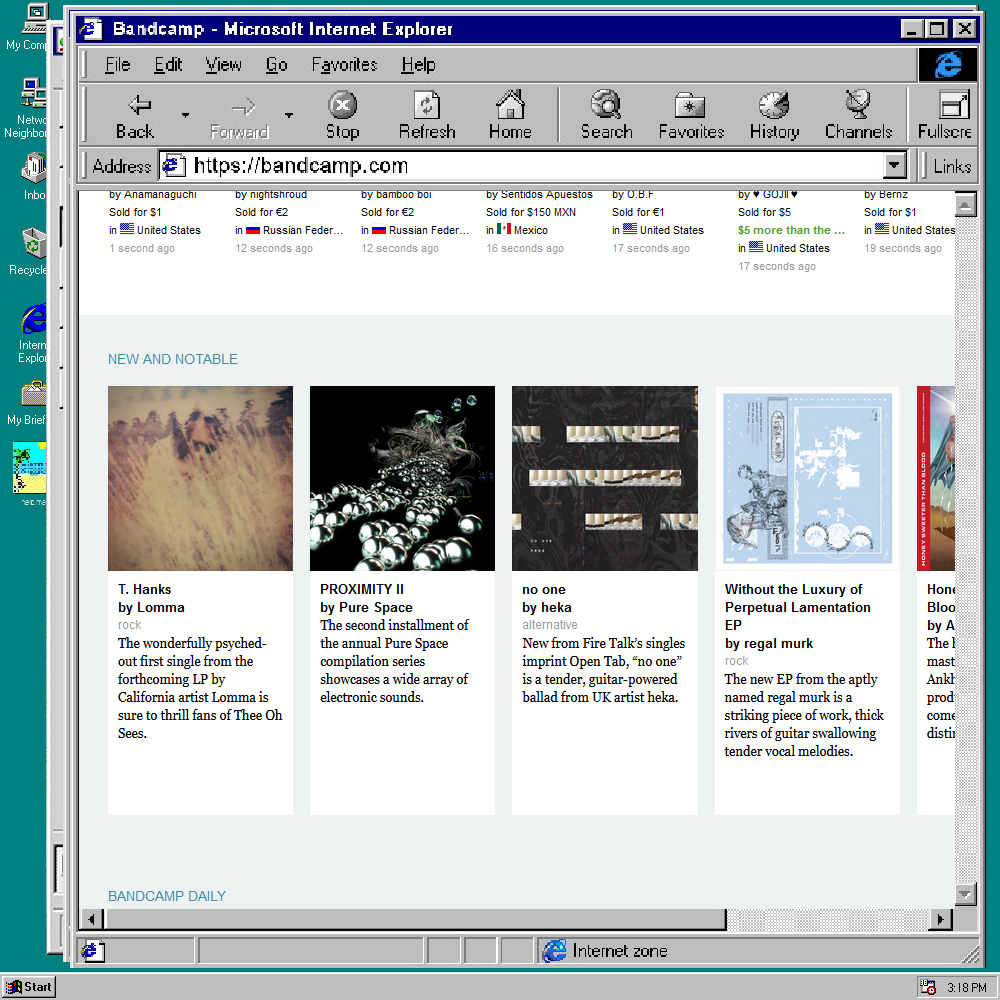Switch to Fullscreen mode

pos(945,116)
